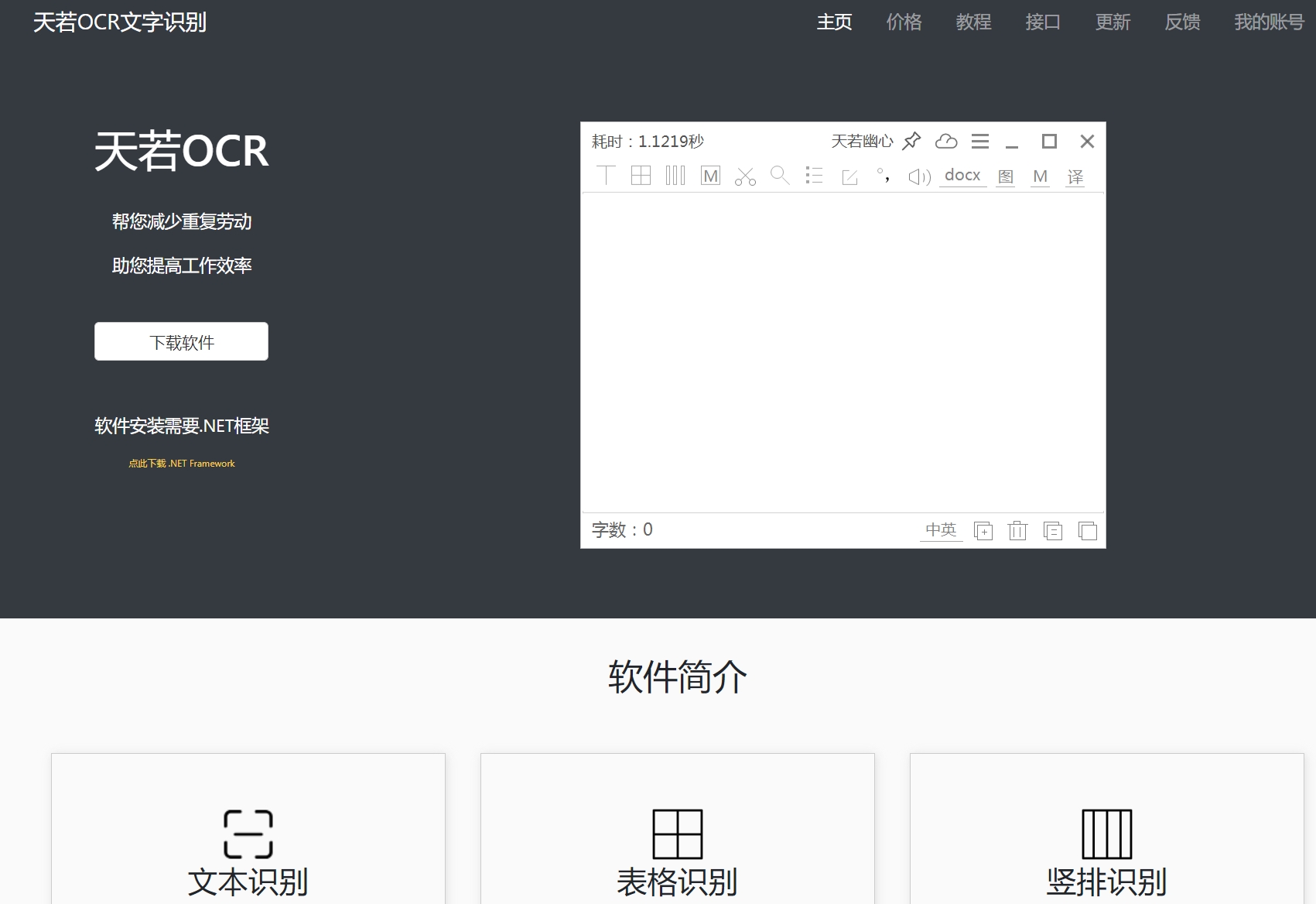Viewport: 1316px width, 904px height.
Task: Click the 天若OCR文字识别 site logo
Action: [120, 22]
